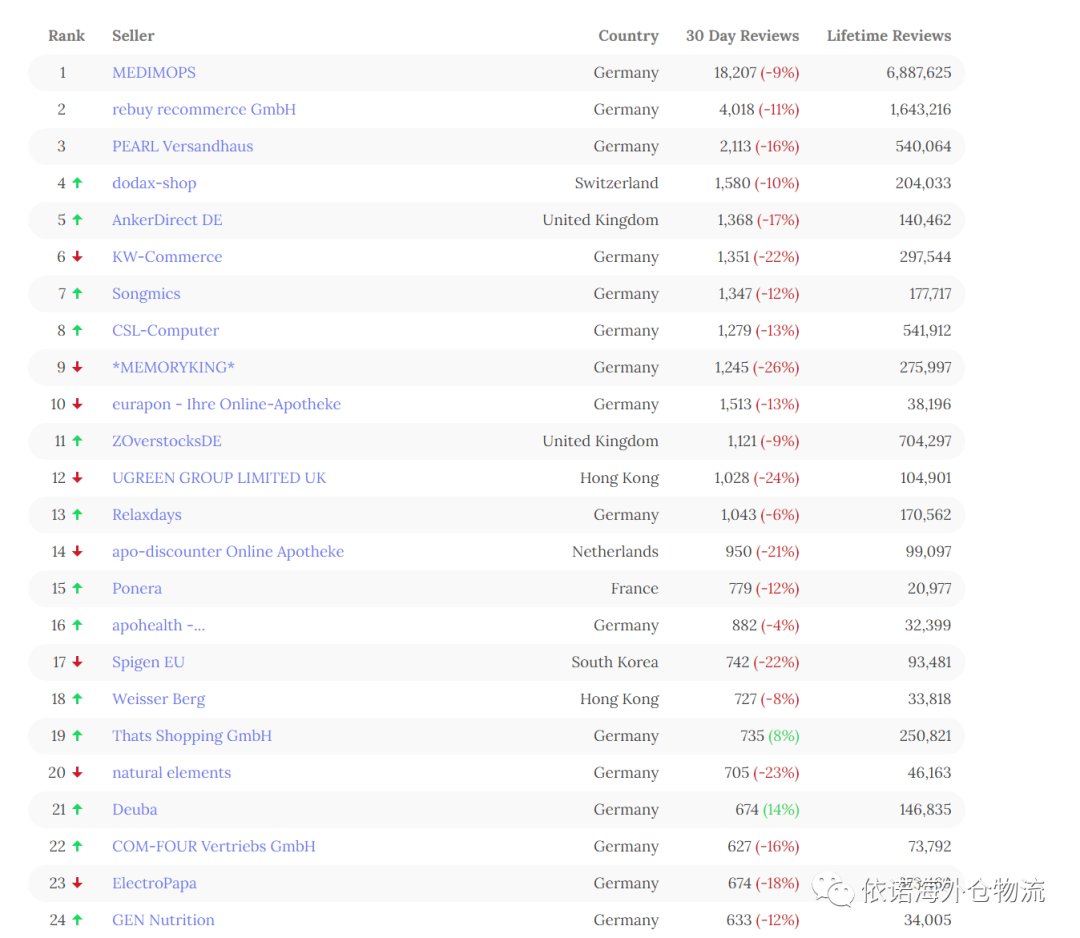This screenshot has width=1080, height=938.
Task: Open dodax-shop seller link
Action: click(154, 183)
